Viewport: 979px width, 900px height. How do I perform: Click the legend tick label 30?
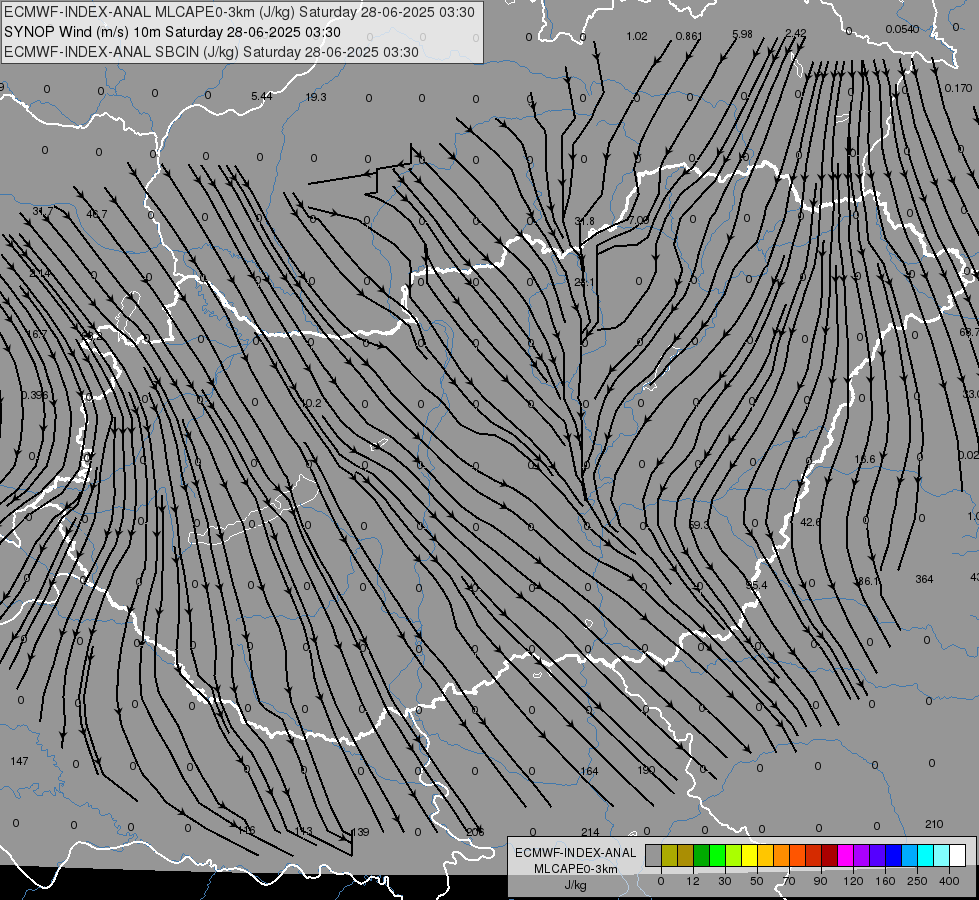tap(724, 881)
